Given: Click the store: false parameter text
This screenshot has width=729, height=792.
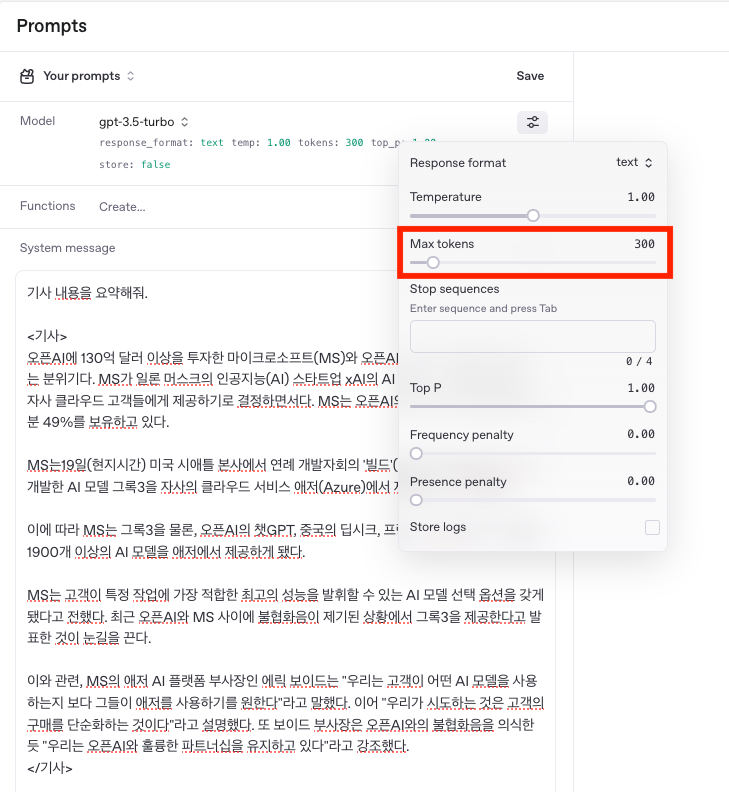Looking at the screenshot, I should [135, 165].
